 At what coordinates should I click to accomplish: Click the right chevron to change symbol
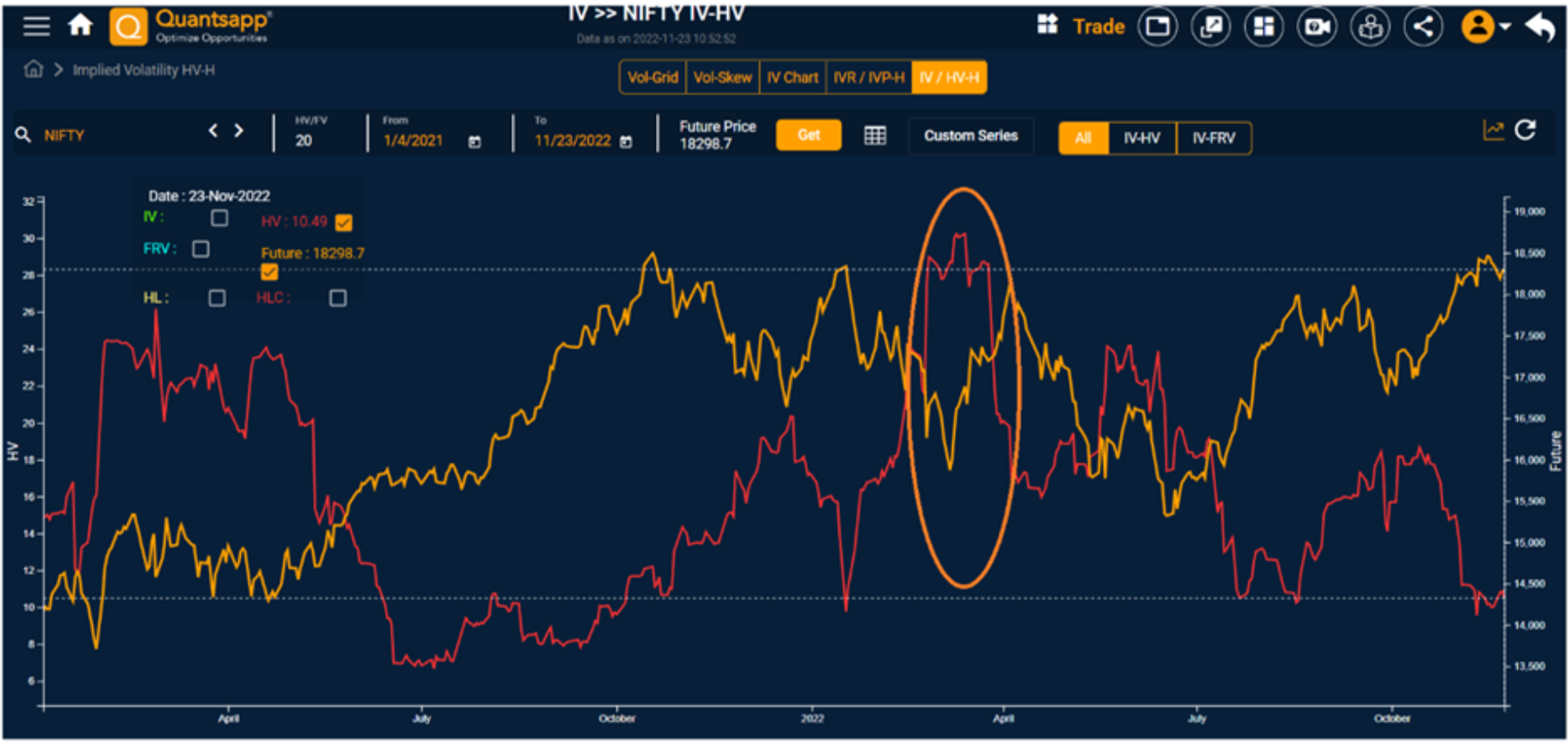coord(238,130)
